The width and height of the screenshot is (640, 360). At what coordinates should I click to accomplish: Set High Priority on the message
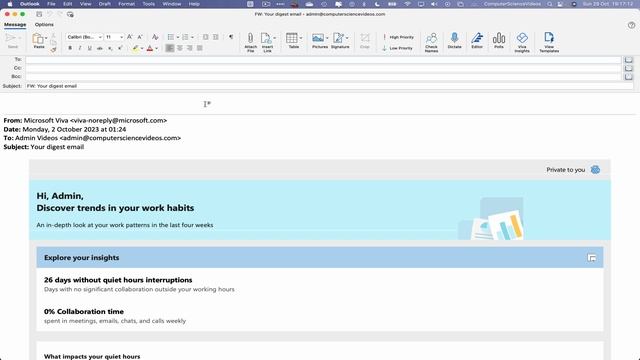[398, 37]
